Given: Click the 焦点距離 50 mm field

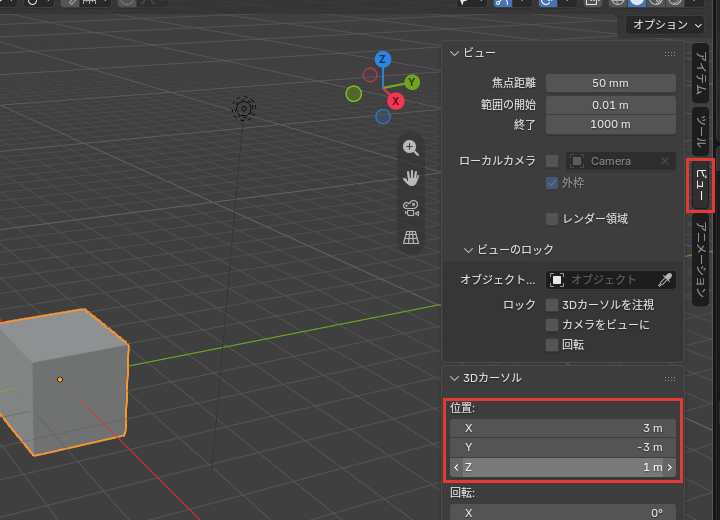Looking at the screenshot, I should pos(611,84).
